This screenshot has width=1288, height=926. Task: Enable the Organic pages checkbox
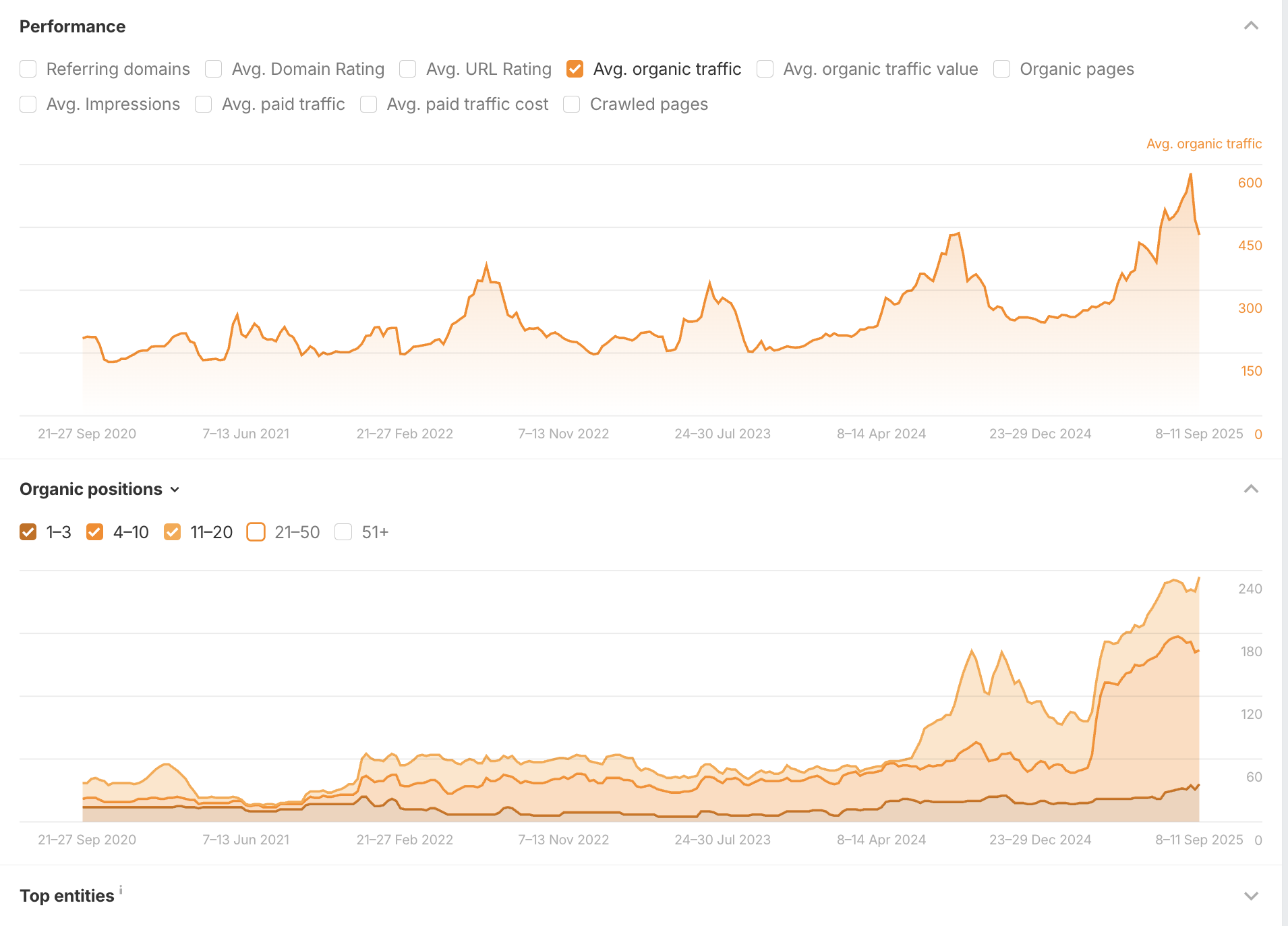point(1001,69)
